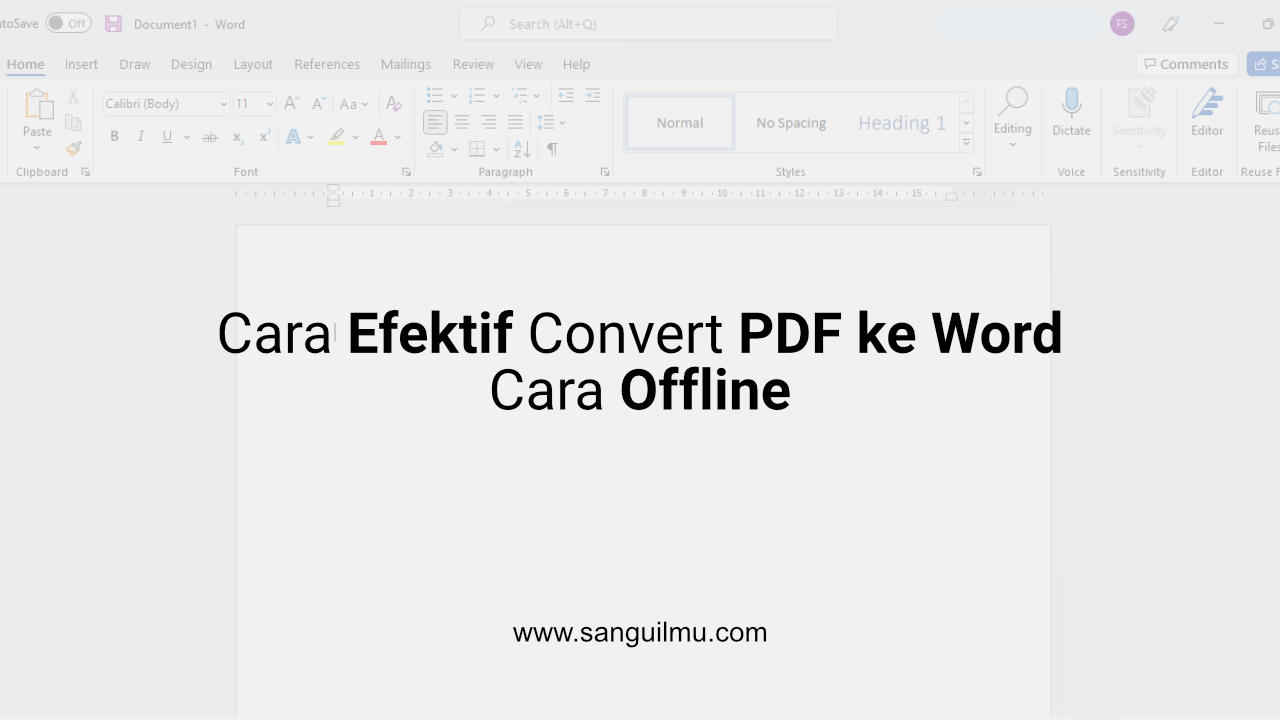This screenshot has height=720, width=1280.
Task: Toggle Align Left paragraph alignment
Action: pos(435,123)
